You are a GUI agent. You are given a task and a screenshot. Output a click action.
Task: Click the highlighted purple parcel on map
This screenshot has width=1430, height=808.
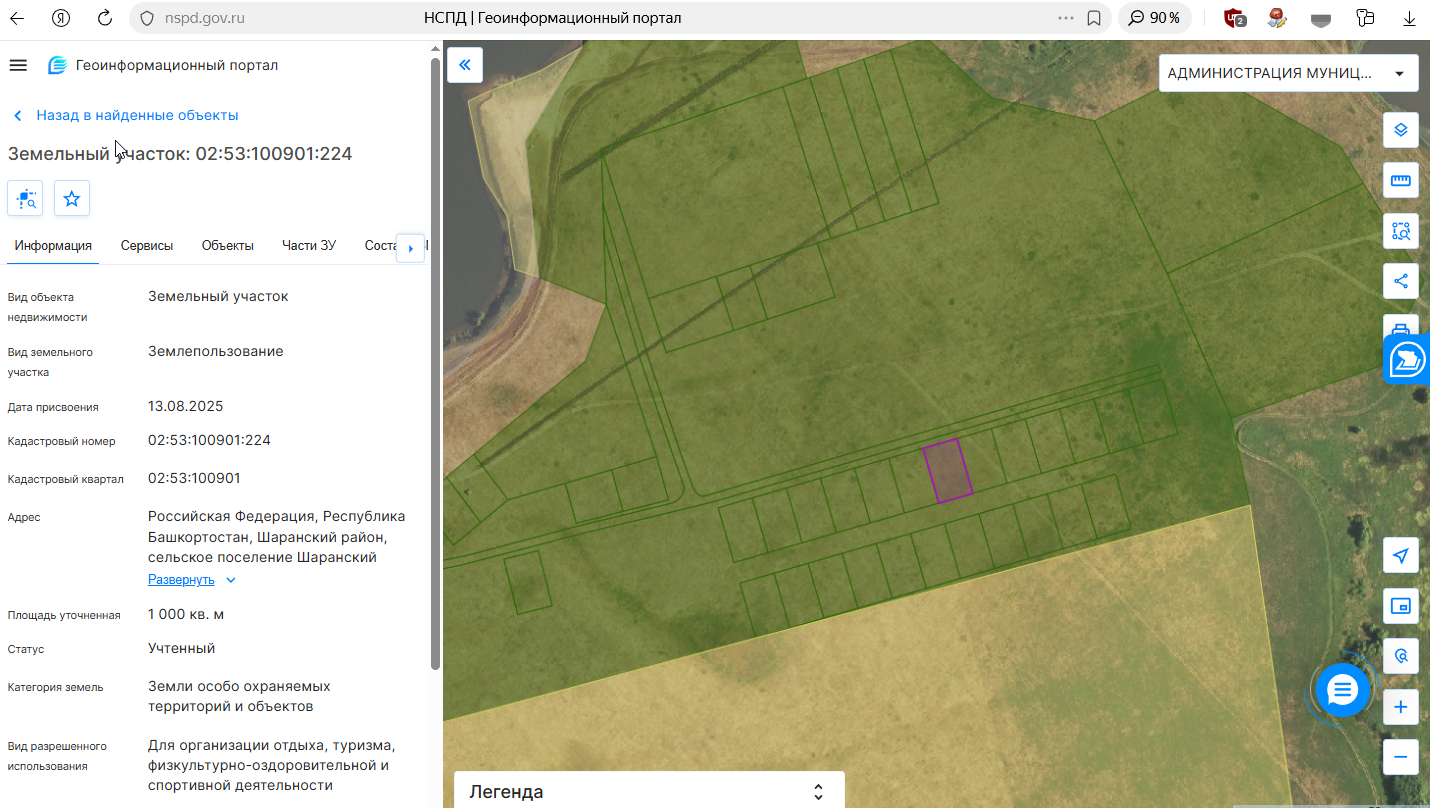(x=948, y=470)
